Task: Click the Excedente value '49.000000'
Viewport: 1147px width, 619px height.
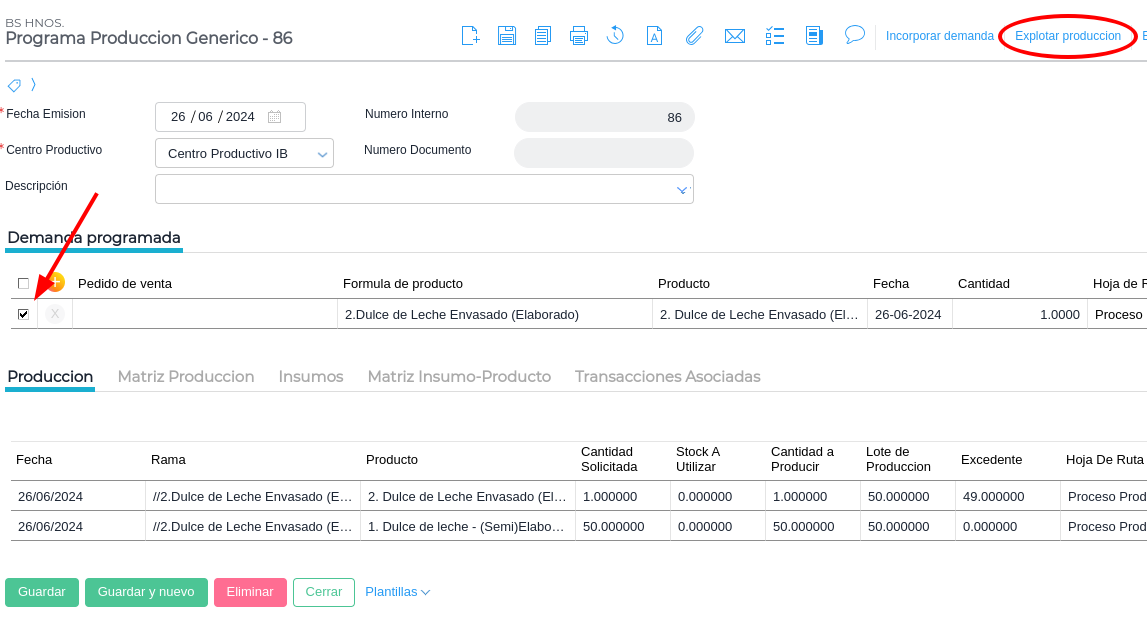Action: pos(1007,496)
